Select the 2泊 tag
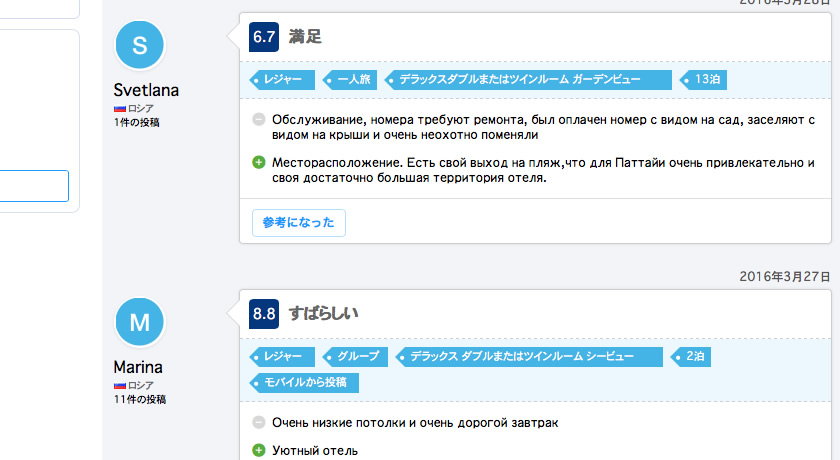The image size is (840, 460). pos(691,357)
